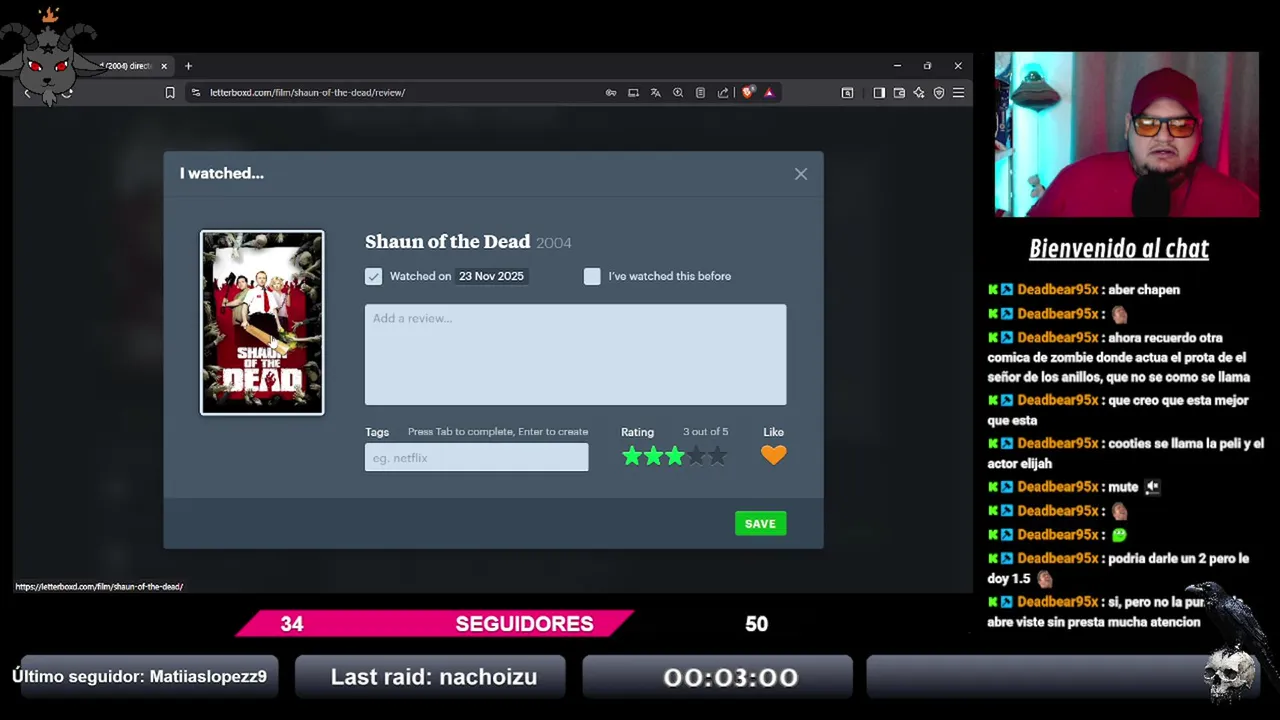Image resolution: width=1280 pixels, height=720 pixels.
Task: Click the 00:03:00 timer display
Action: [730, 677]
